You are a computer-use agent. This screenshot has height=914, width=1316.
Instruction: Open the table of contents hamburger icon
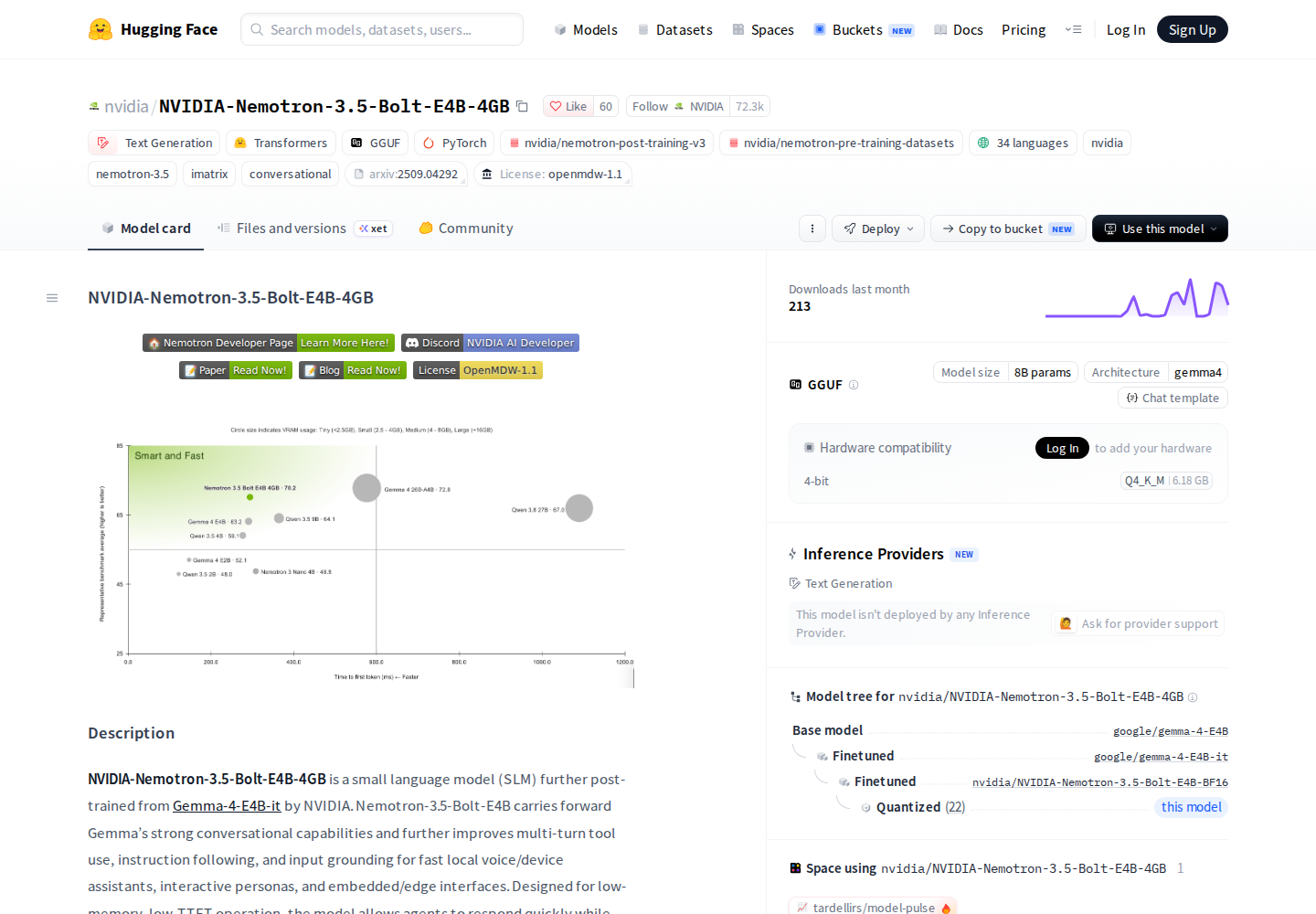pyautogui.click(x=52, y=298)
